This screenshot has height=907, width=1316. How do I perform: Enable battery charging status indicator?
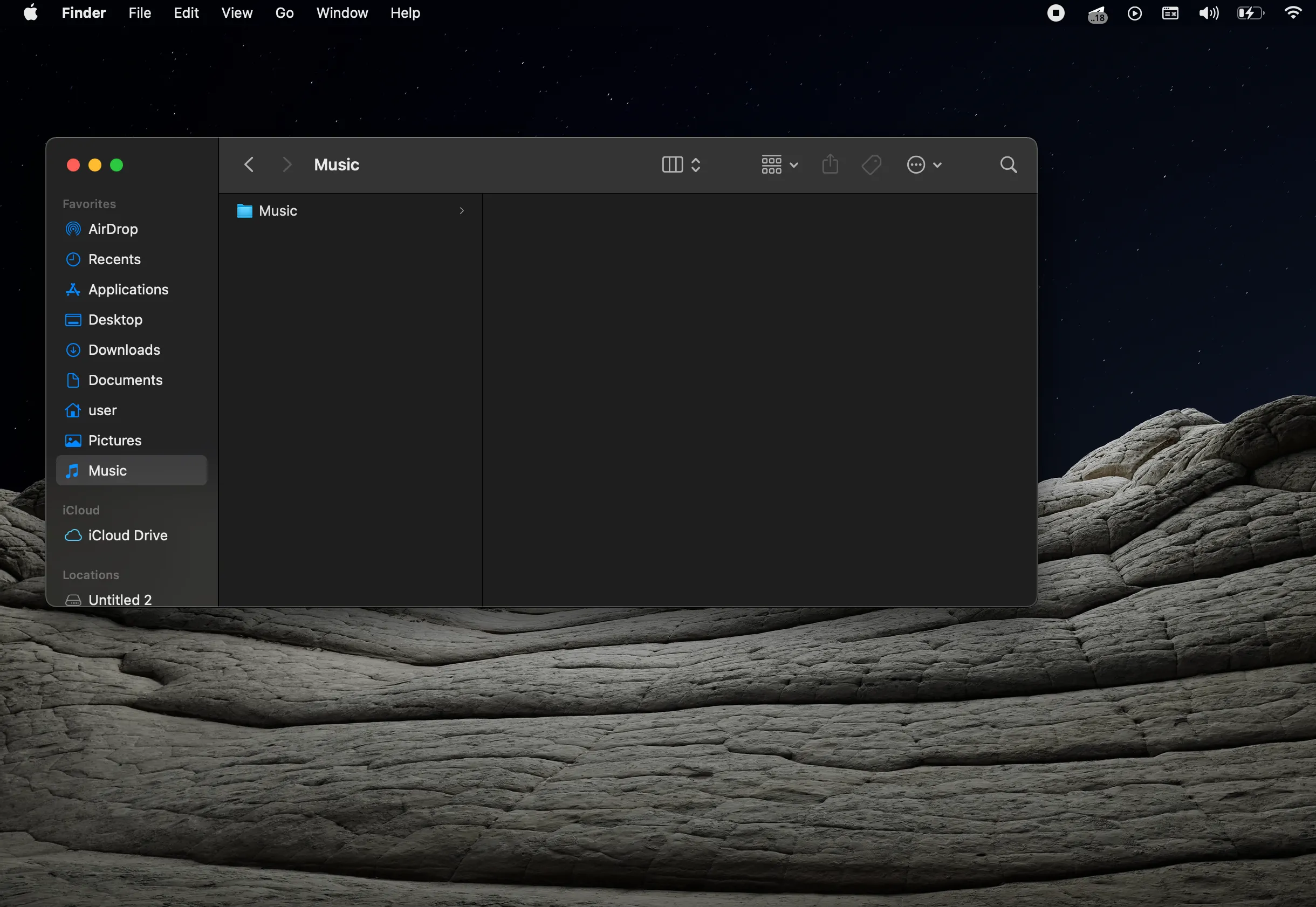(x=1249, y=13)
